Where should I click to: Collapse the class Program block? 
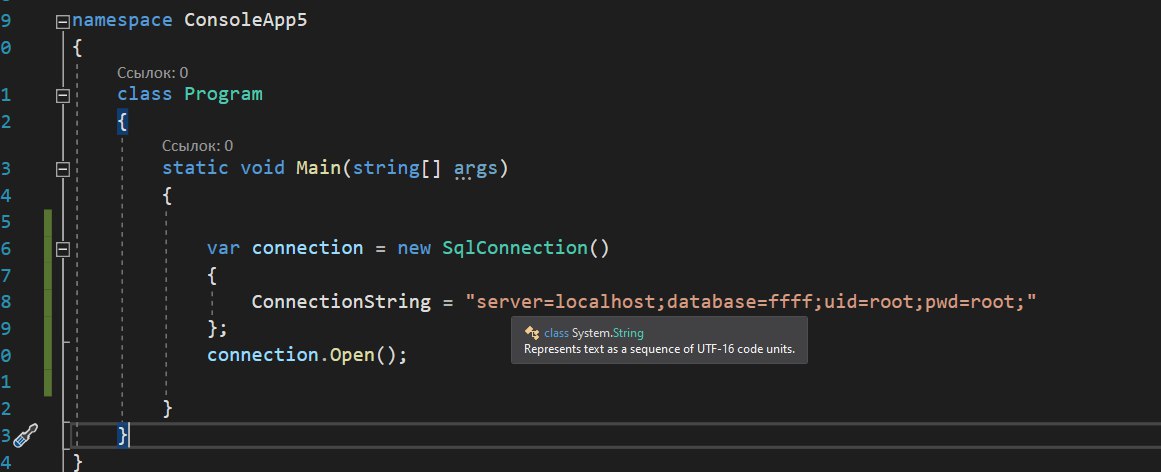coord(63,96)
